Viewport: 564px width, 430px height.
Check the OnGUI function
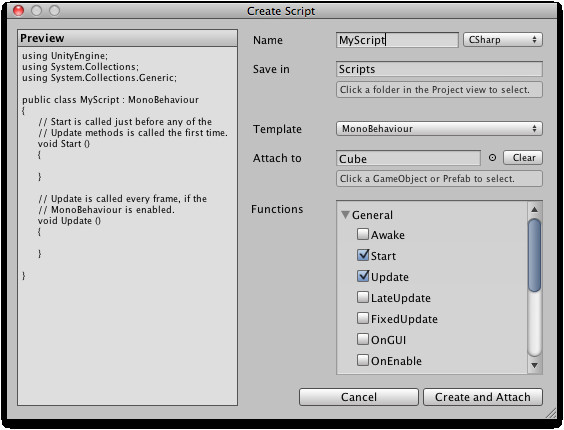click(x=363, y=339)
